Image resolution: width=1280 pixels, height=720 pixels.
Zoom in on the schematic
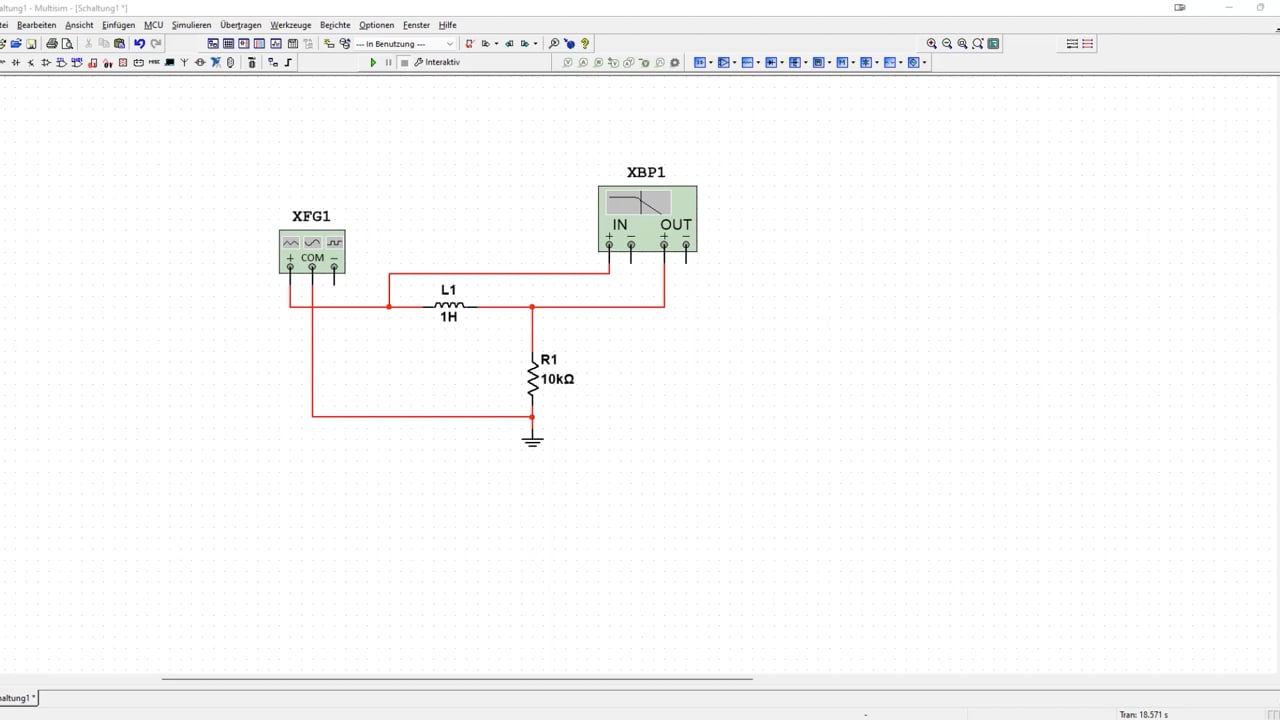pyautogui.click(x=932, y=44)
